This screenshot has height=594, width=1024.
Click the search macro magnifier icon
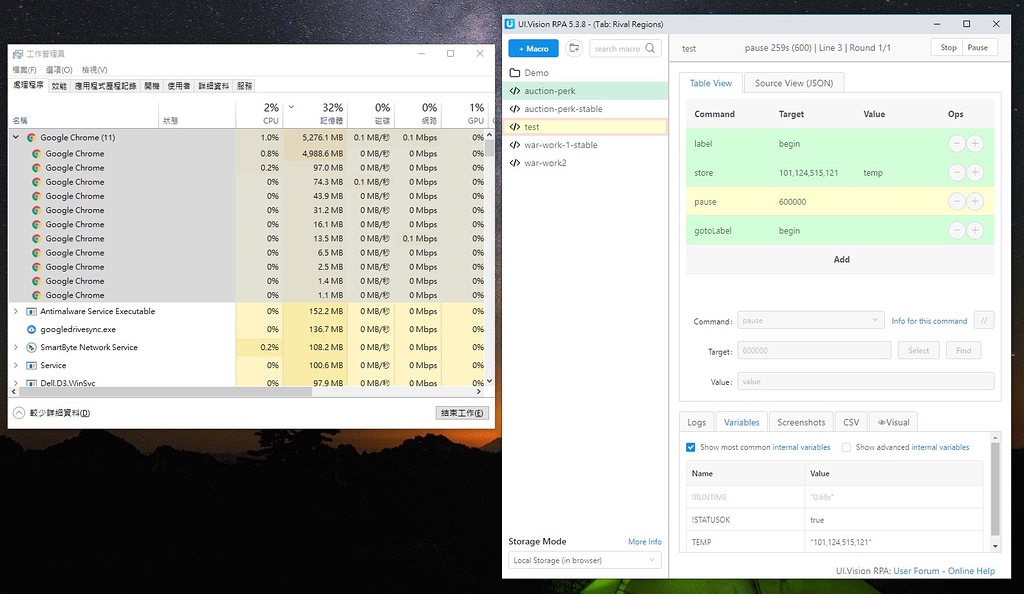(x=651, y=47)
